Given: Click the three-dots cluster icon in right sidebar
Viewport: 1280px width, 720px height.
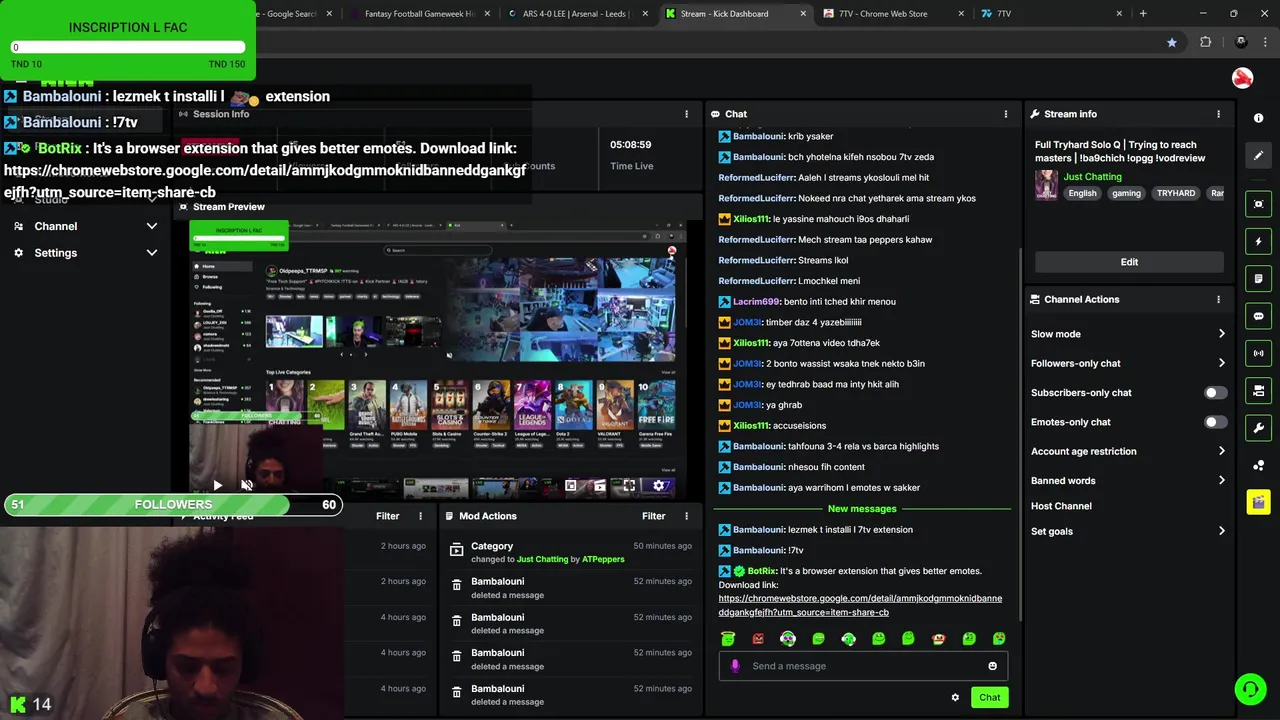Looking at the screenshot, I should click(1258, 465).
